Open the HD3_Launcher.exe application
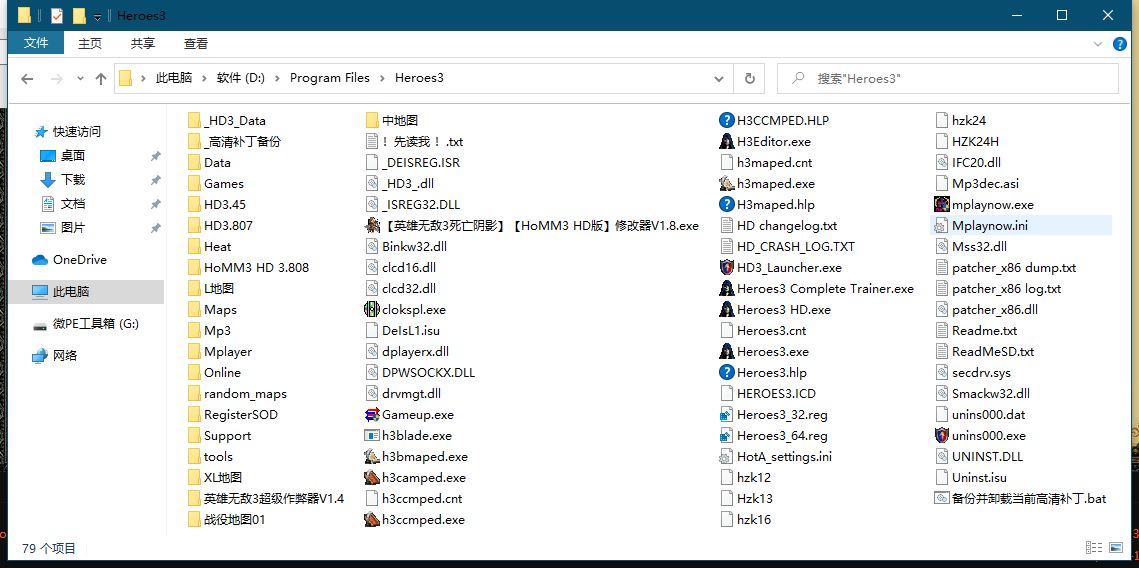1139x568 pixels. point(788,267)
